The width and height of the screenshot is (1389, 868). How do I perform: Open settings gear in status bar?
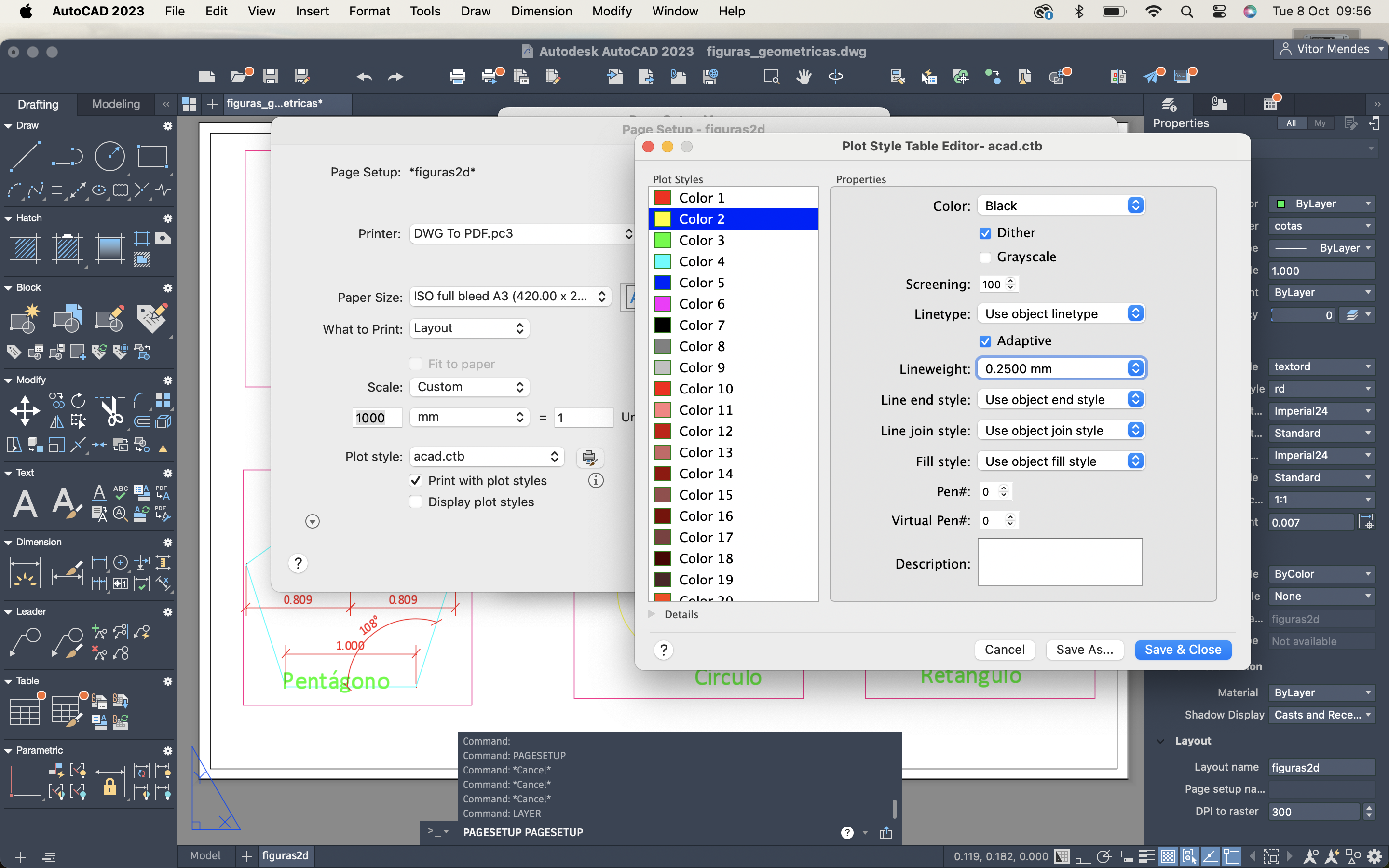pyautogui.click(x=1375, y=856)
